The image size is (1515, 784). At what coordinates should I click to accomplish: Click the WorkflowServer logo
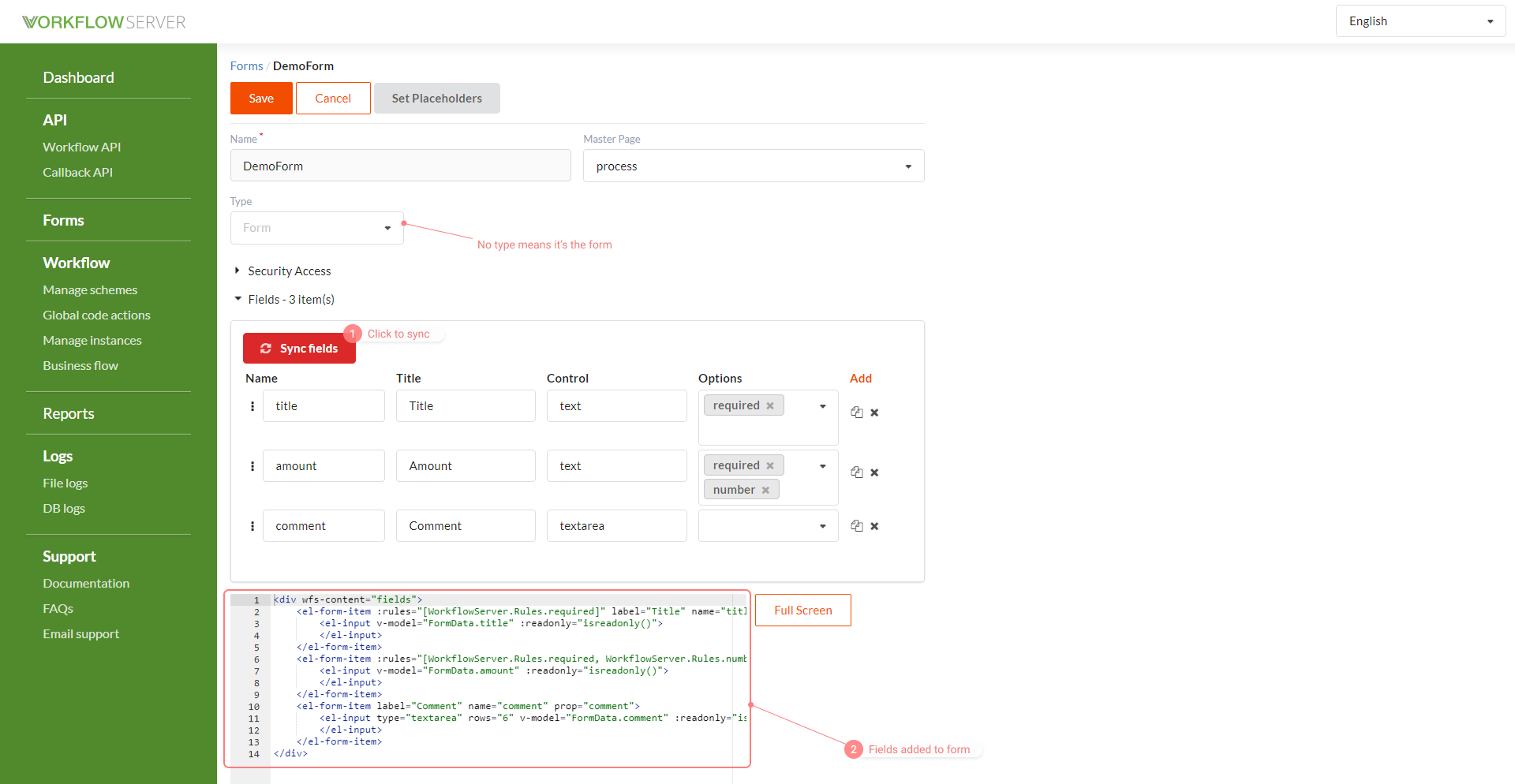104,22
